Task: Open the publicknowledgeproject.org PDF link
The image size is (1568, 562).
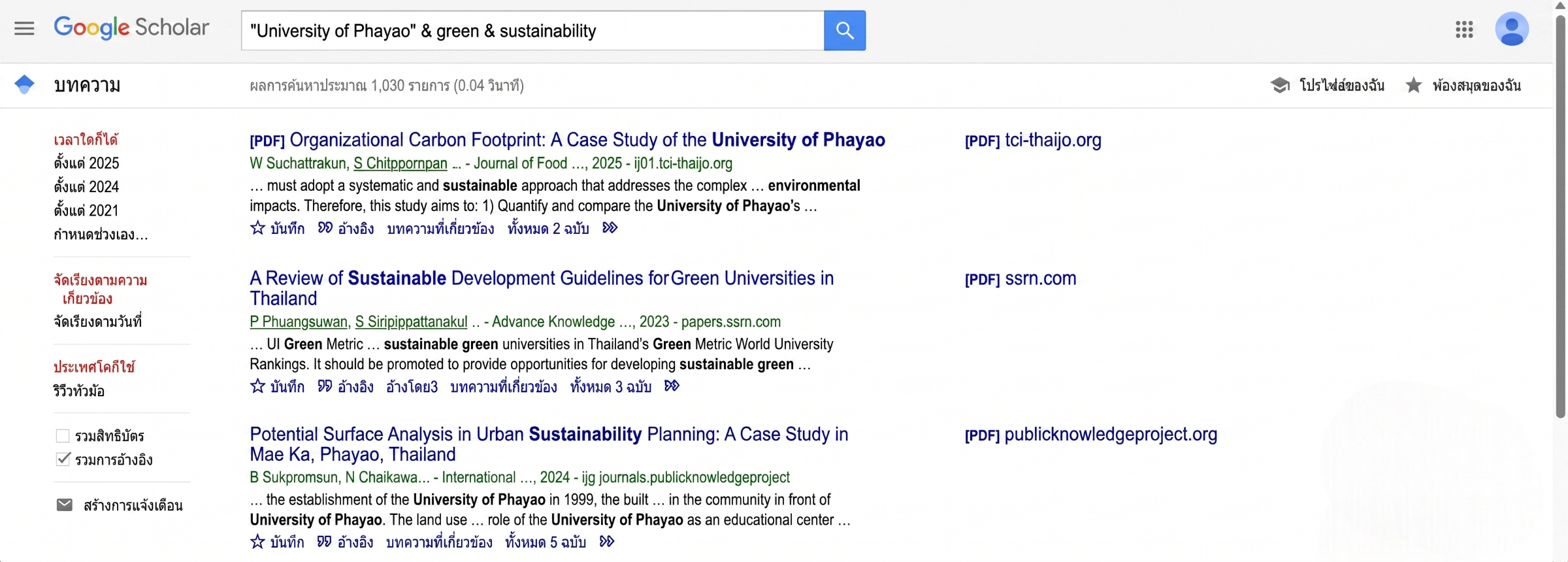Action: (x=1091, y=435)
